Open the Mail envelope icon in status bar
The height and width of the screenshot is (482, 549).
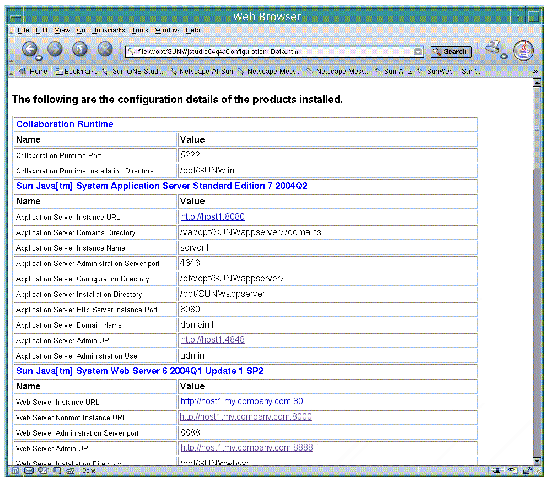point(29,471)
